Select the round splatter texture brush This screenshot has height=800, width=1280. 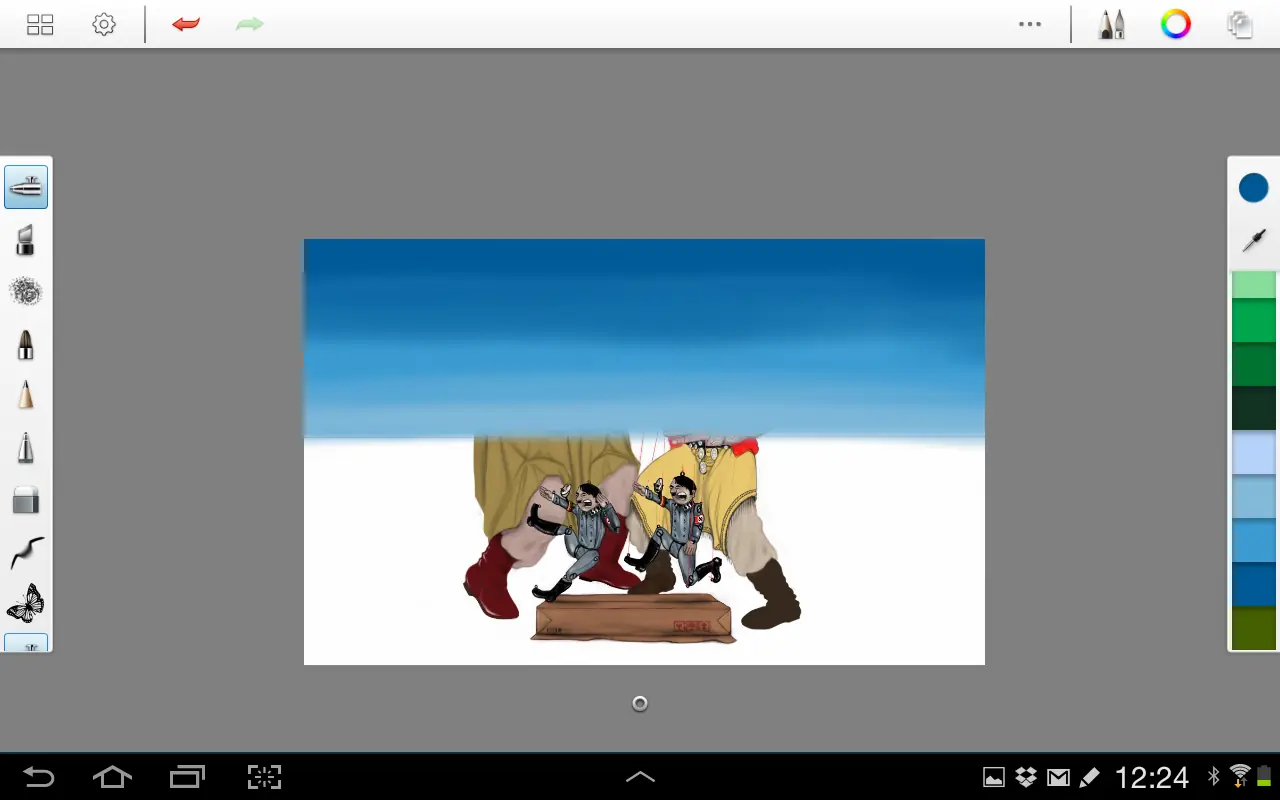point(26,292)
